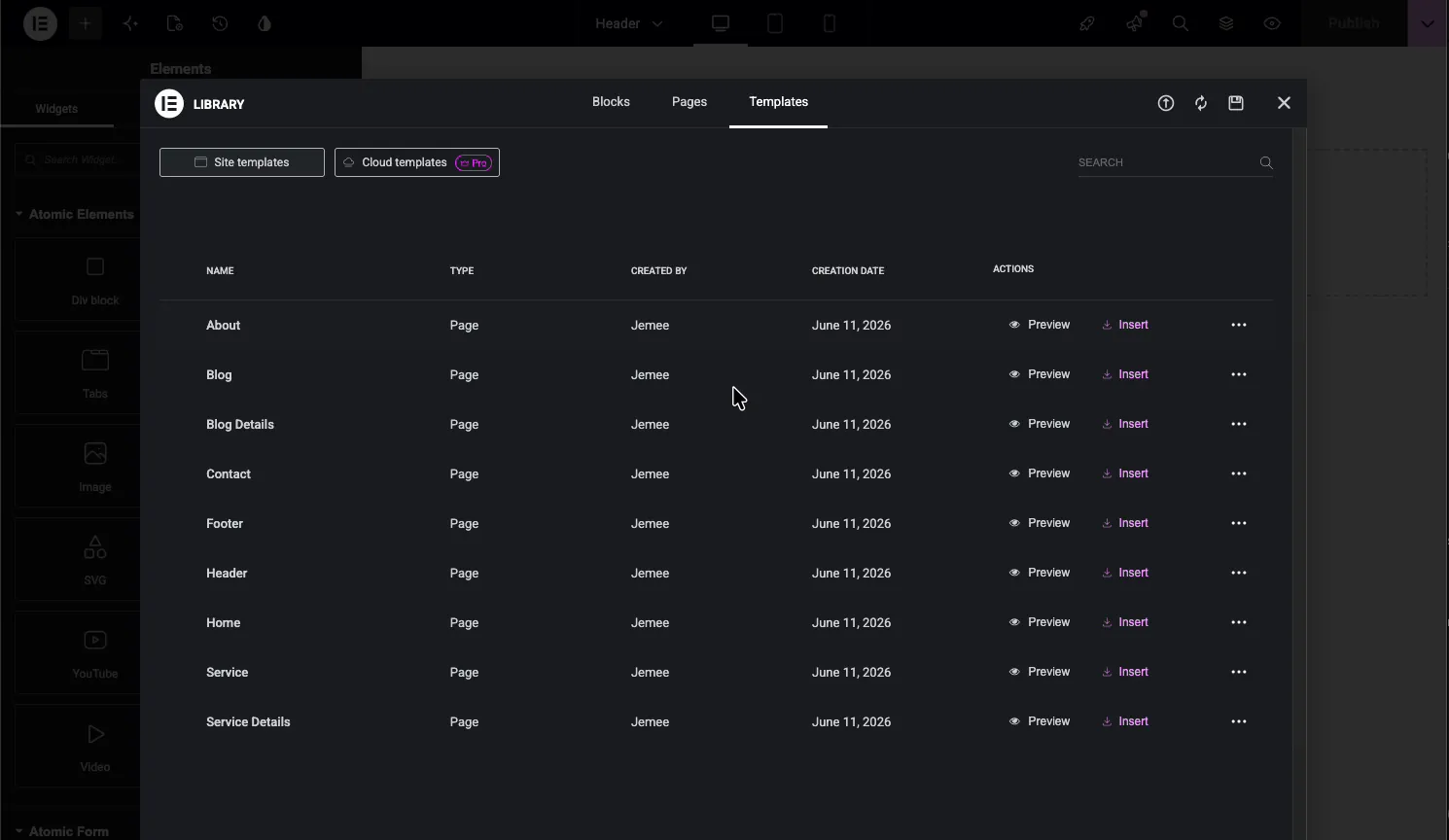The width and height of the screenshot is (1449, 840).
Task: Click the rocket icon in top bar
Action: point(1087,23)
